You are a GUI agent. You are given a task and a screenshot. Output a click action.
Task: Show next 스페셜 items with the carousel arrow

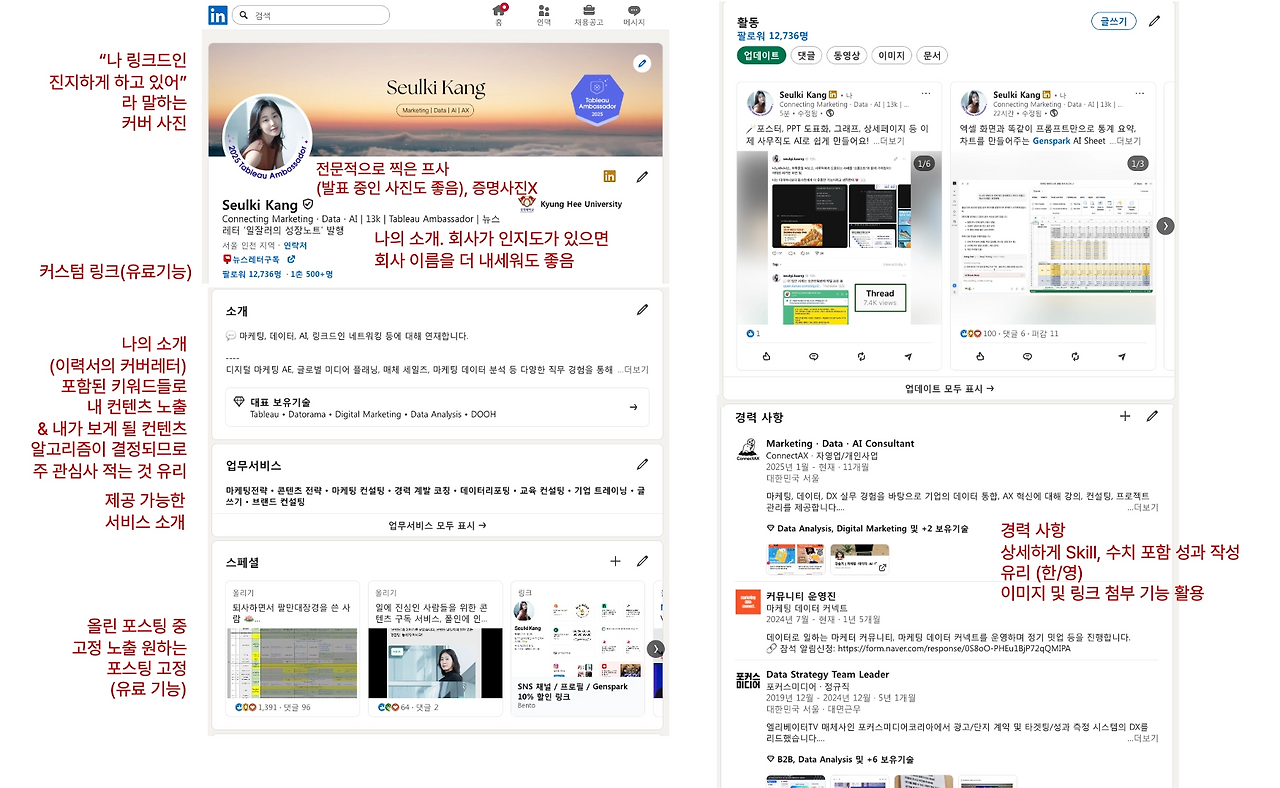(655, 649)
